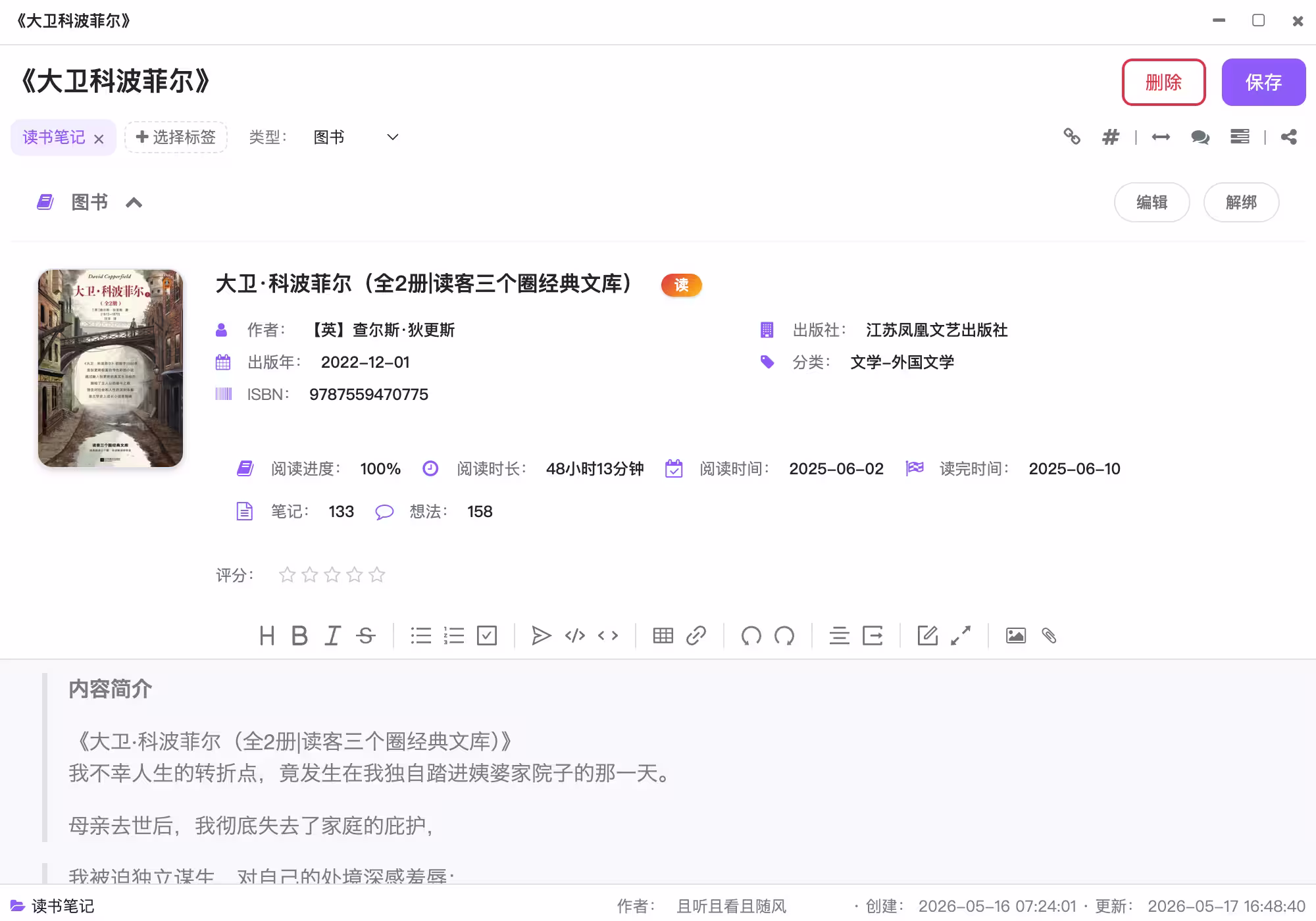The height and width of the screenshot is (921, 1316).
Task: Insert inline code with angle brackets icon
Action: point(608,635)
